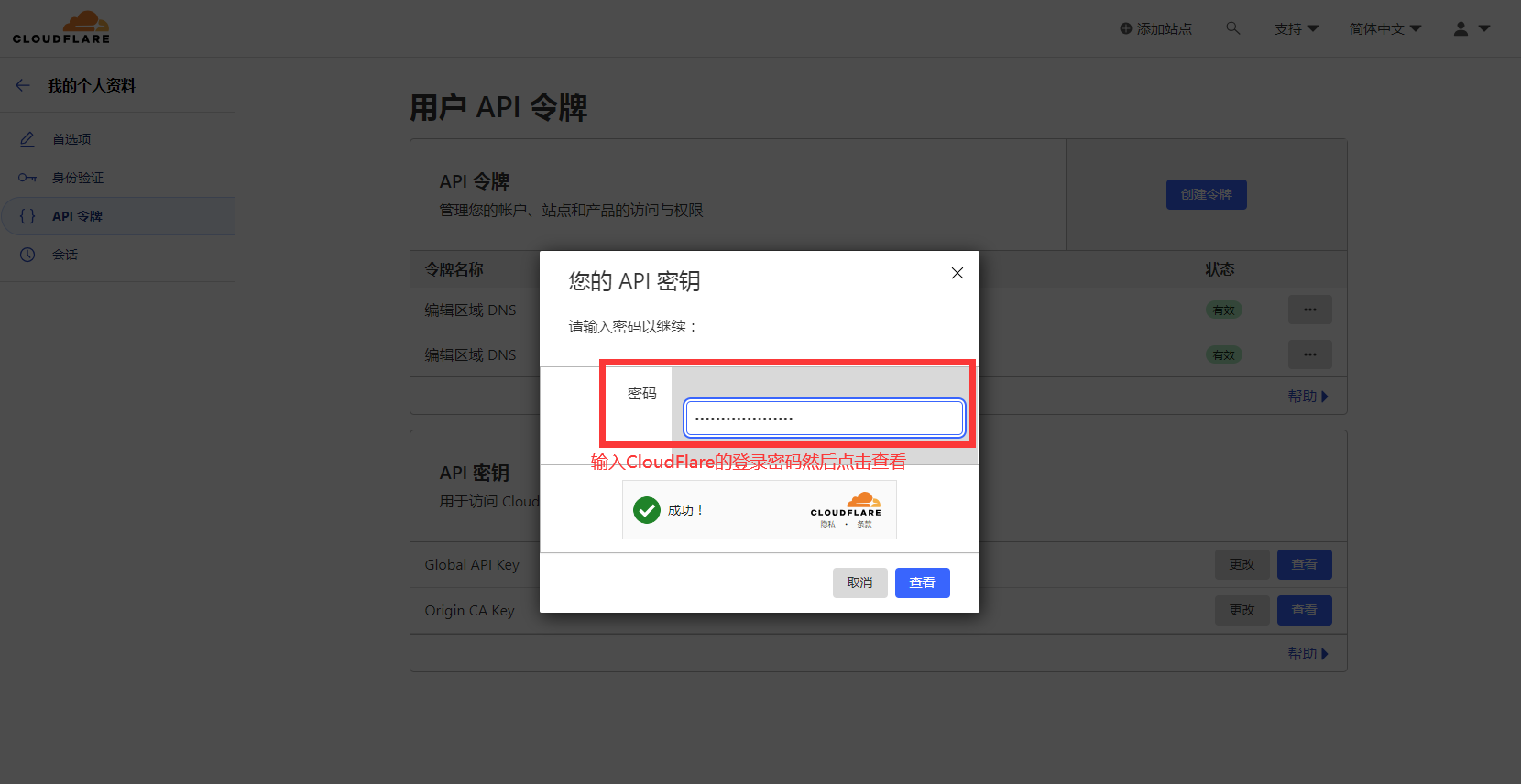Image resolution: width=1521 pixels, height=784 pixels.
Task: Click 查看 for Origin CA Key row
Action: pos(1304,610)
